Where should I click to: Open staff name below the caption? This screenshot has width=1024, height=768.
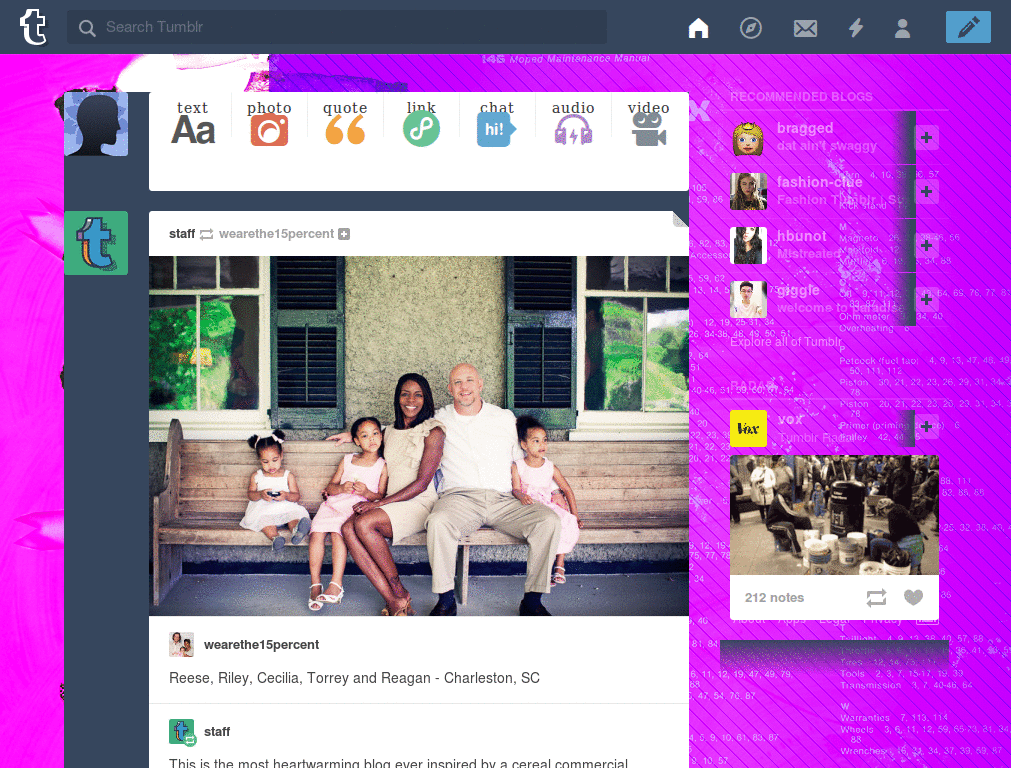click(217, 731)
